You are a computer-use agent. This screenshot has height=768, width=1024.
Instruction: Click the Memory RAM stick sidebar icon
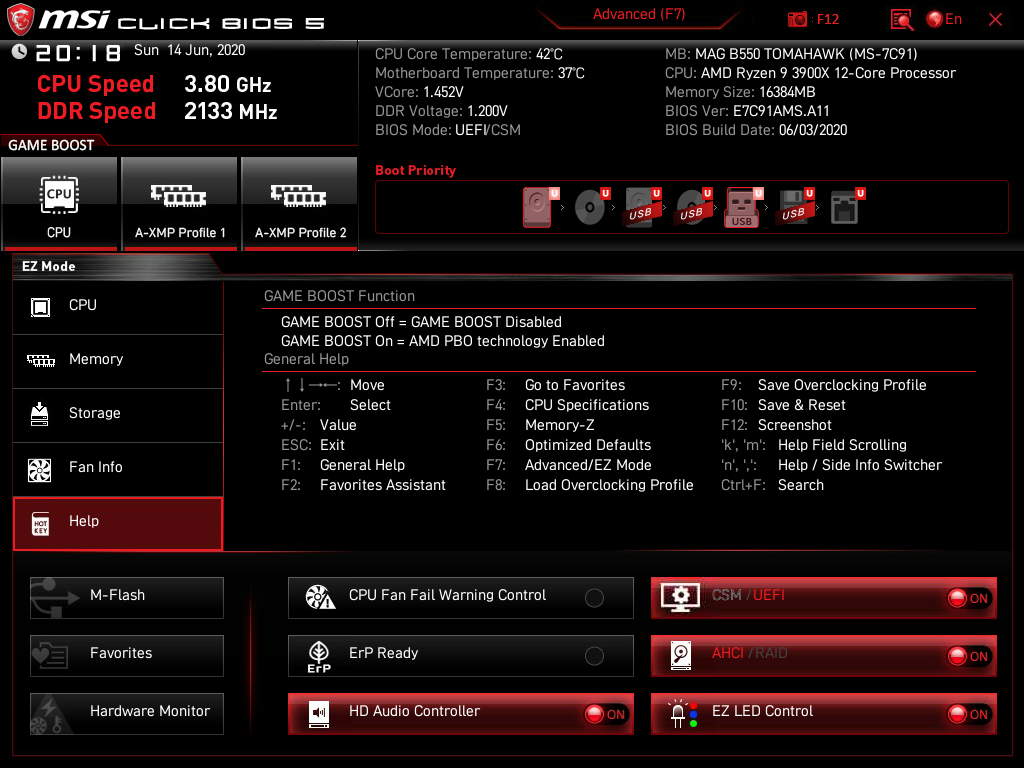[x=40, y=360]
